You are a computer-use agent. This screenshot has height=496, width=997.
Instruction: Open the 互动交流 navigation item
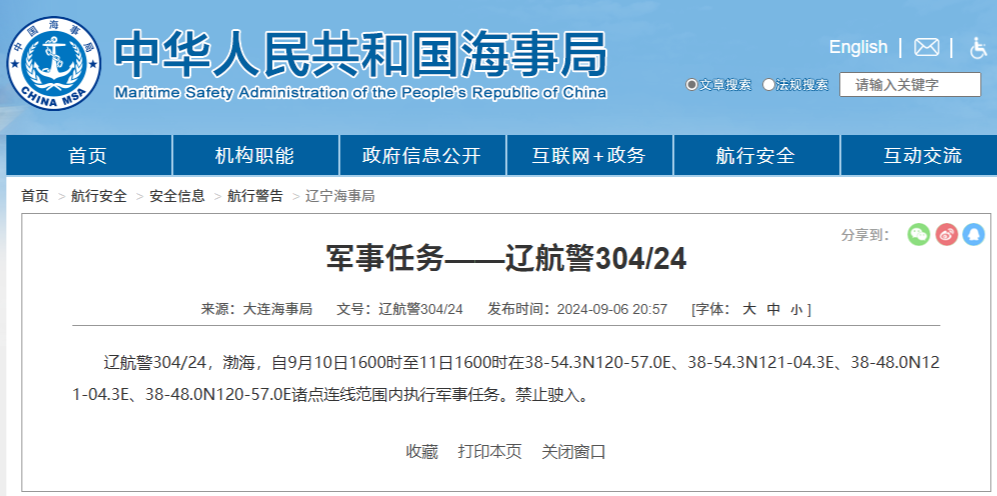tap(921, 156)
